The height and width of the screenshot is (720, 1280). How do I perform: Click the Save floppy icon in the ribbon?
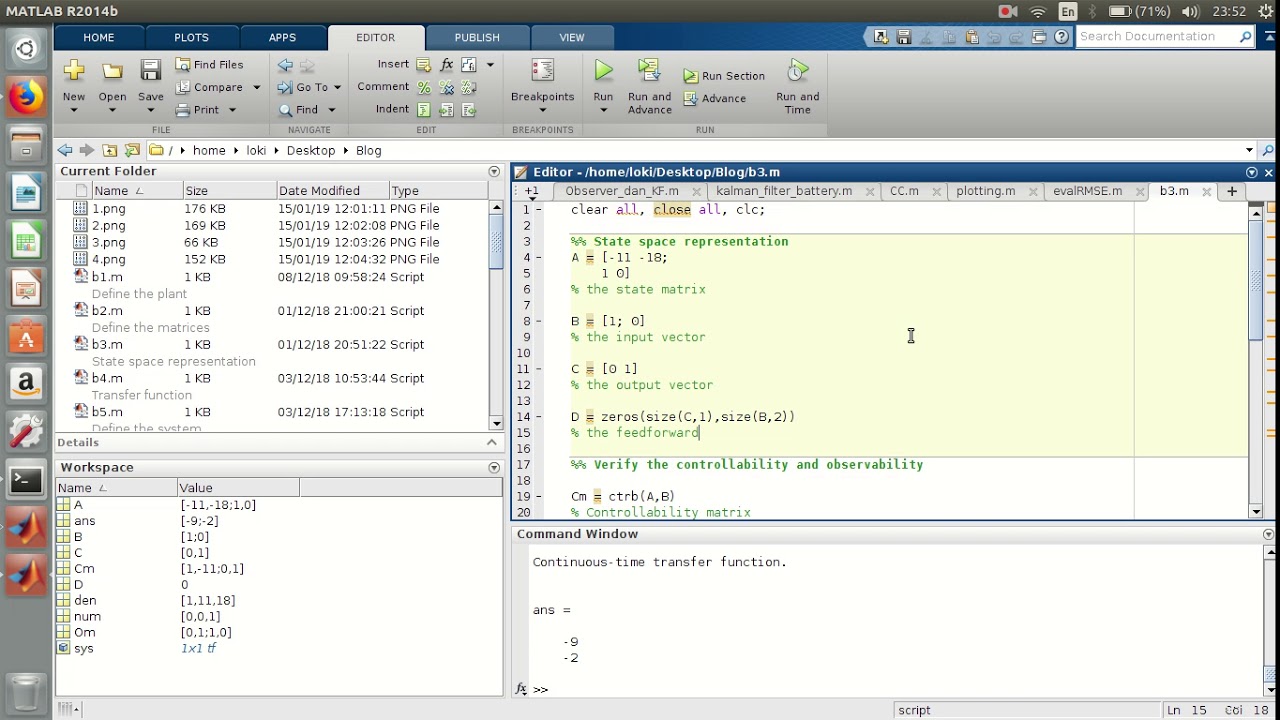pos(150,71)
